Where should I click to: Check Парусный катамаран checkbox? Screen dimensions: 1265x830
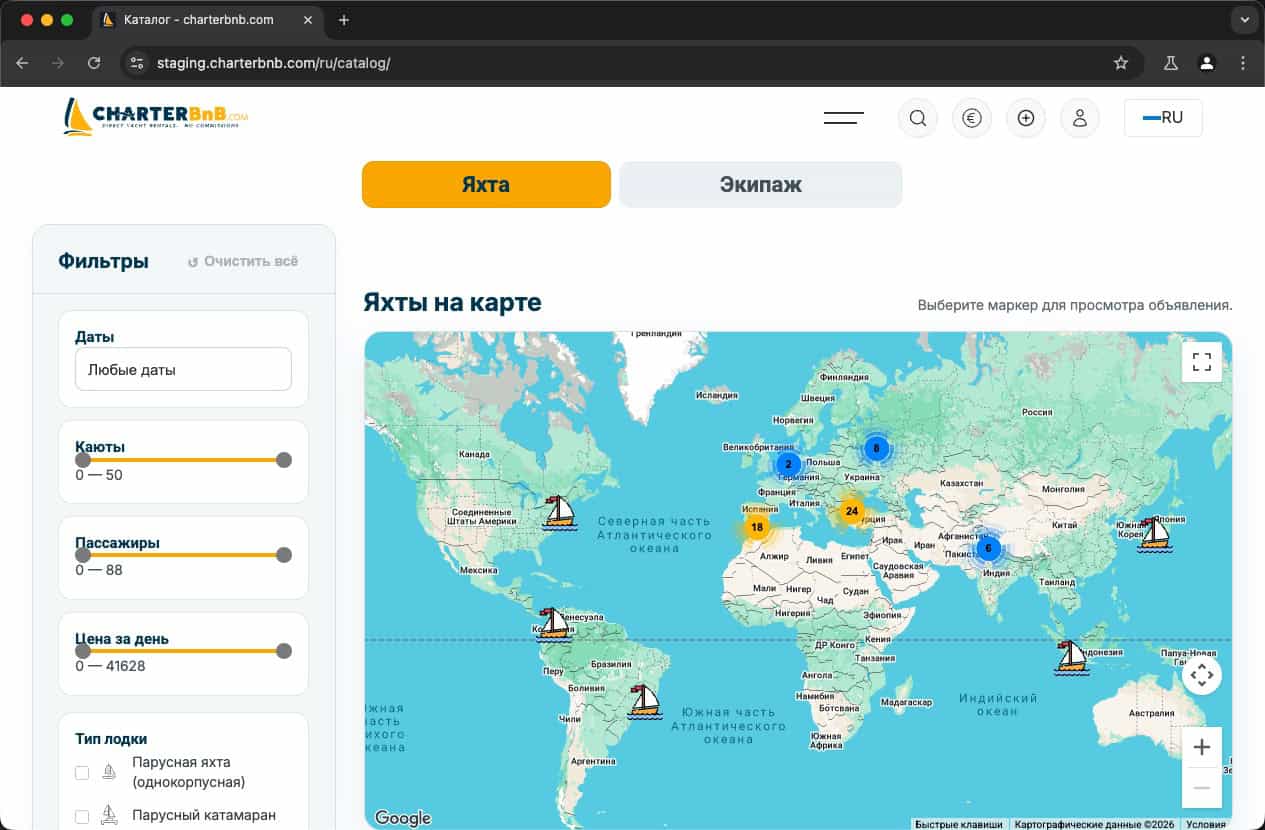click(x=82, y=816)
